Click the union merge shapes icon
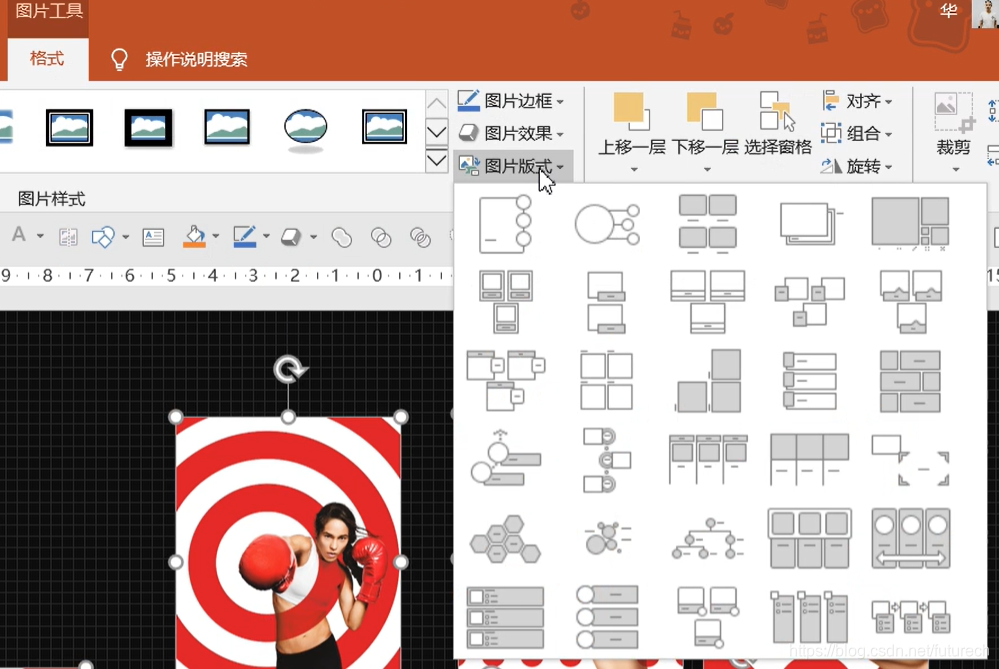The image size is (999, 669). pyautogui.click(x=341, y=238)
